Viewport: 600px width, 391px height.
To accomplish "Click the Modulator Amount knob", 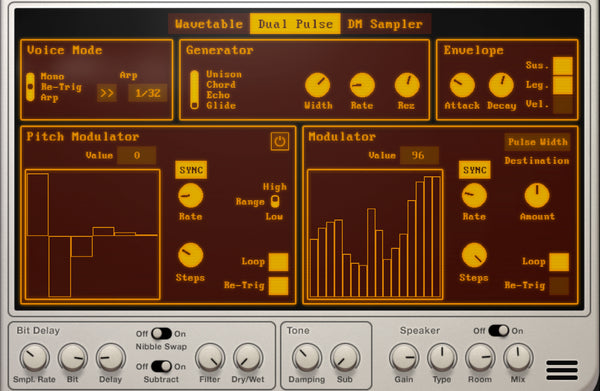I will point(537,196).
